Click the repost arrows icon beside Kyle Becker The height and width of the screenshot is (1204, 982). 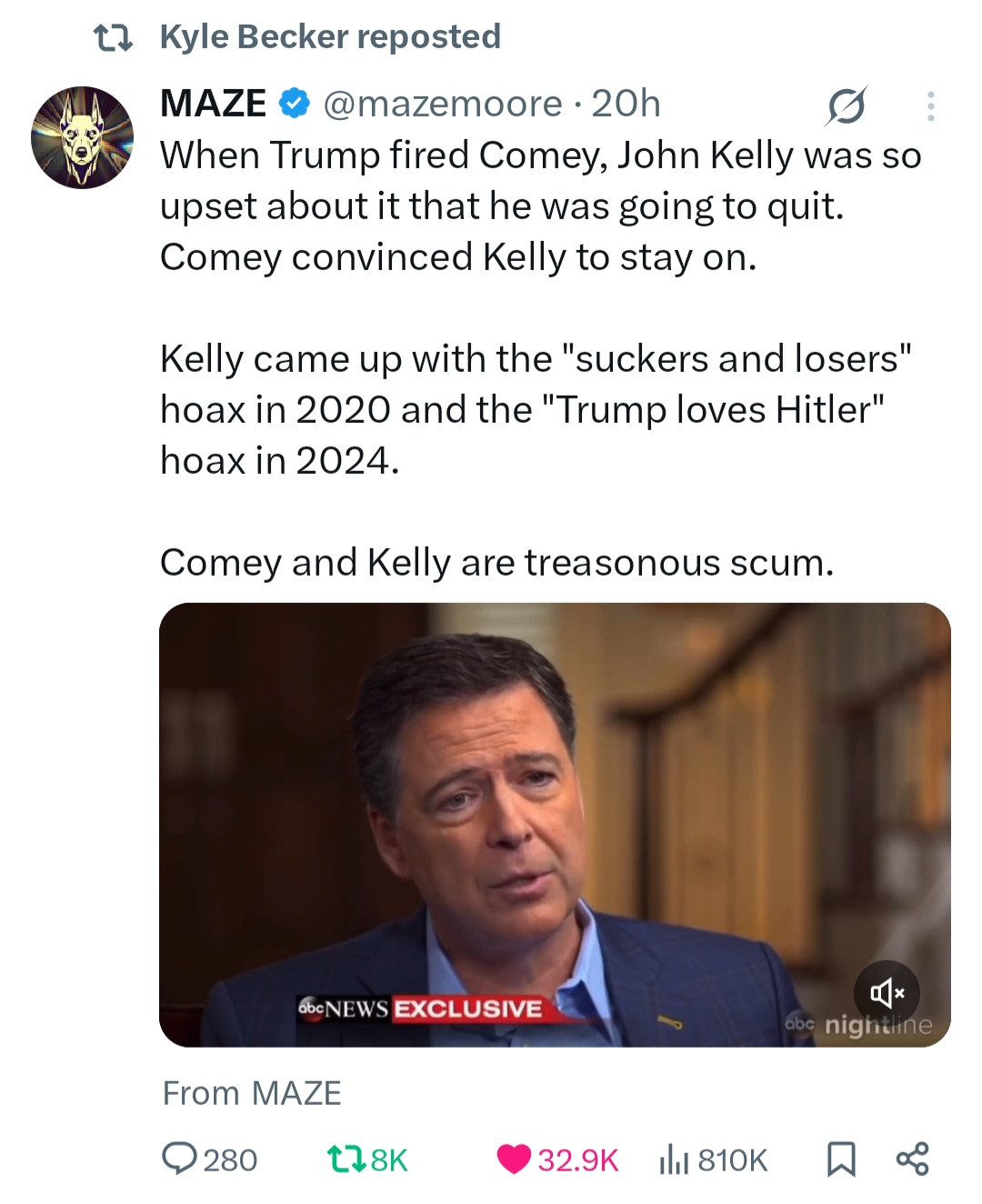(115, 37)
